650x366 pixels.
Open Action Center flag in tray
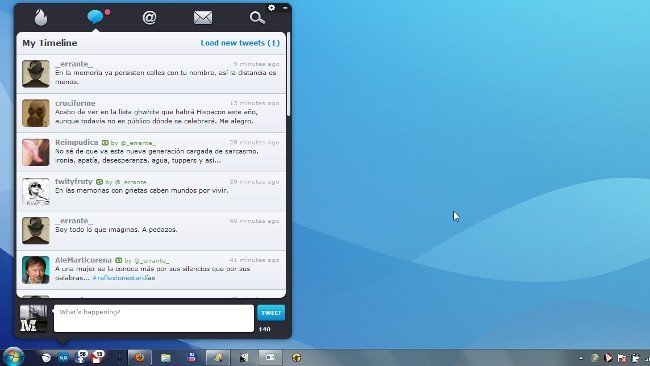[x=621, y=358]
